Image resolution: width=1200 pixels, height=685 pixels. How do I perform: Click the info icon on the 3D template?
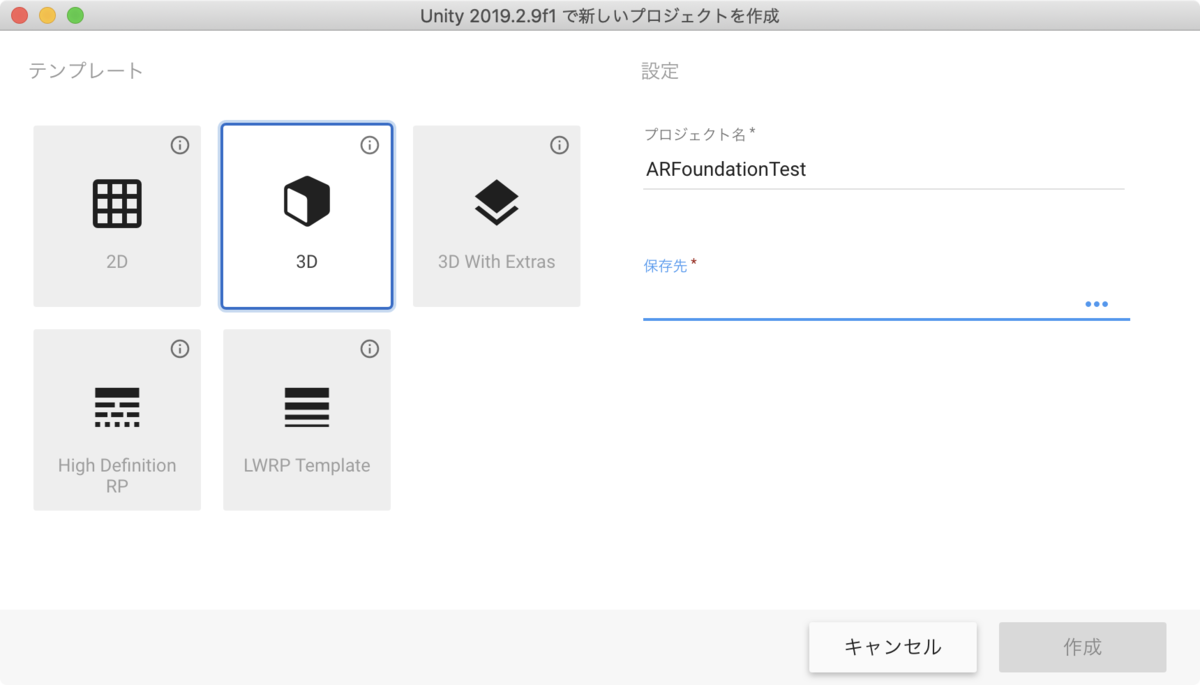pos(369,145)
